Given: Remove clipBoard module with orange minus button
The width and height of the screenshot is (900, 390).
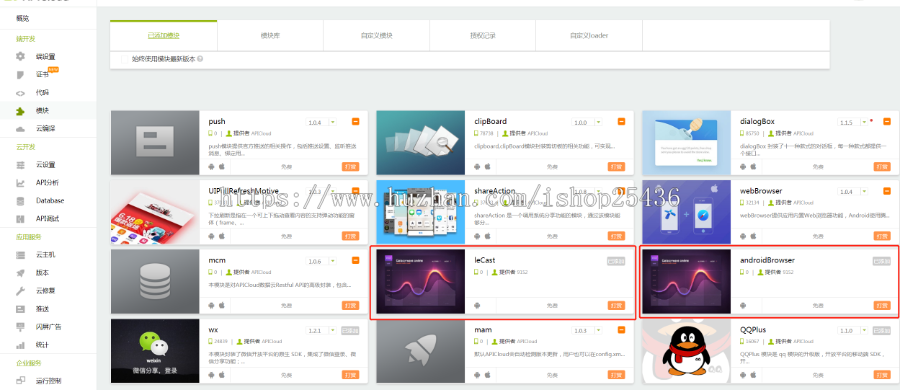Looking at the screenshot, I should pos(621,122).
